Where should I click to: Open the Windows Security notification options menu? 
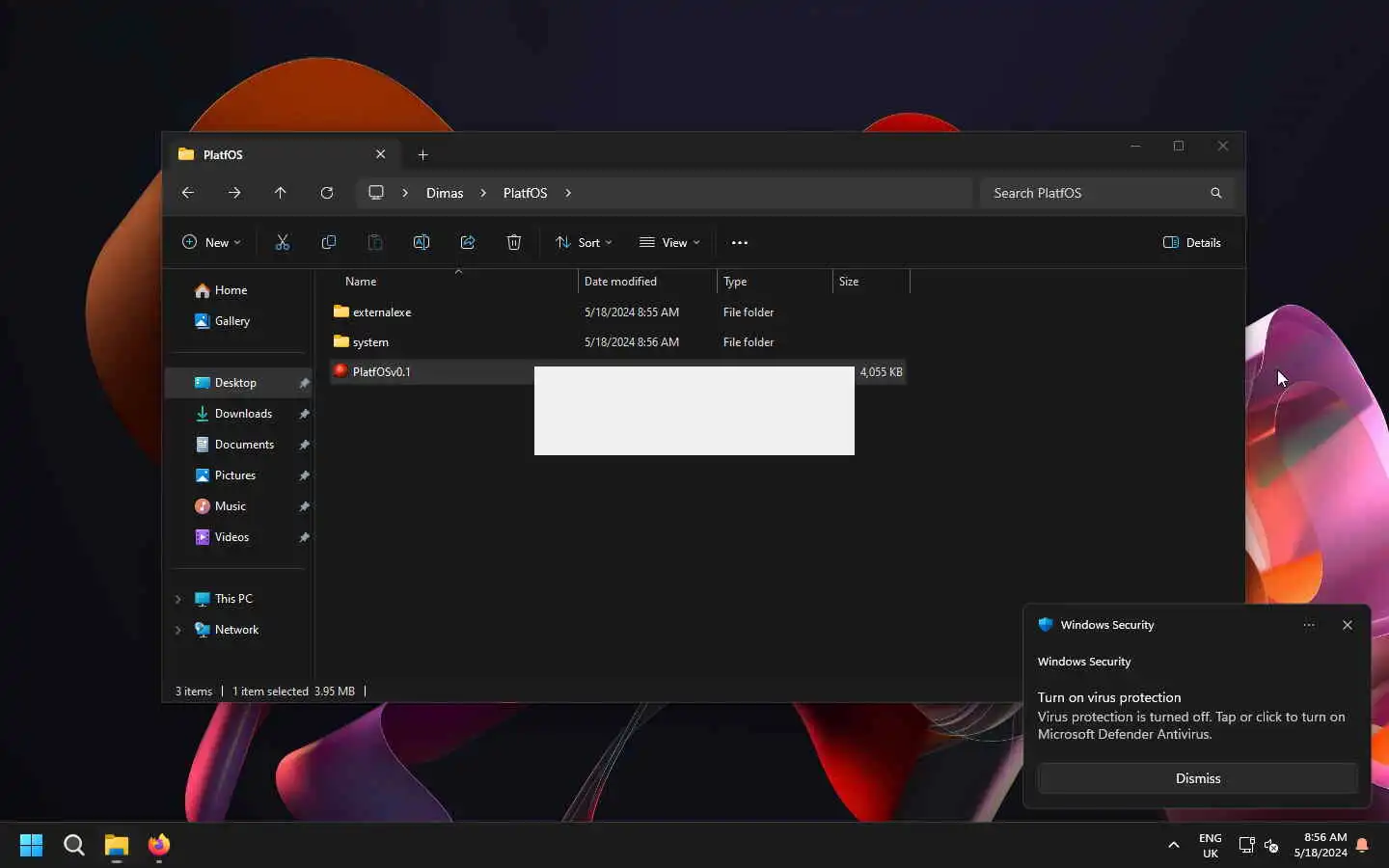point(1309,625)
